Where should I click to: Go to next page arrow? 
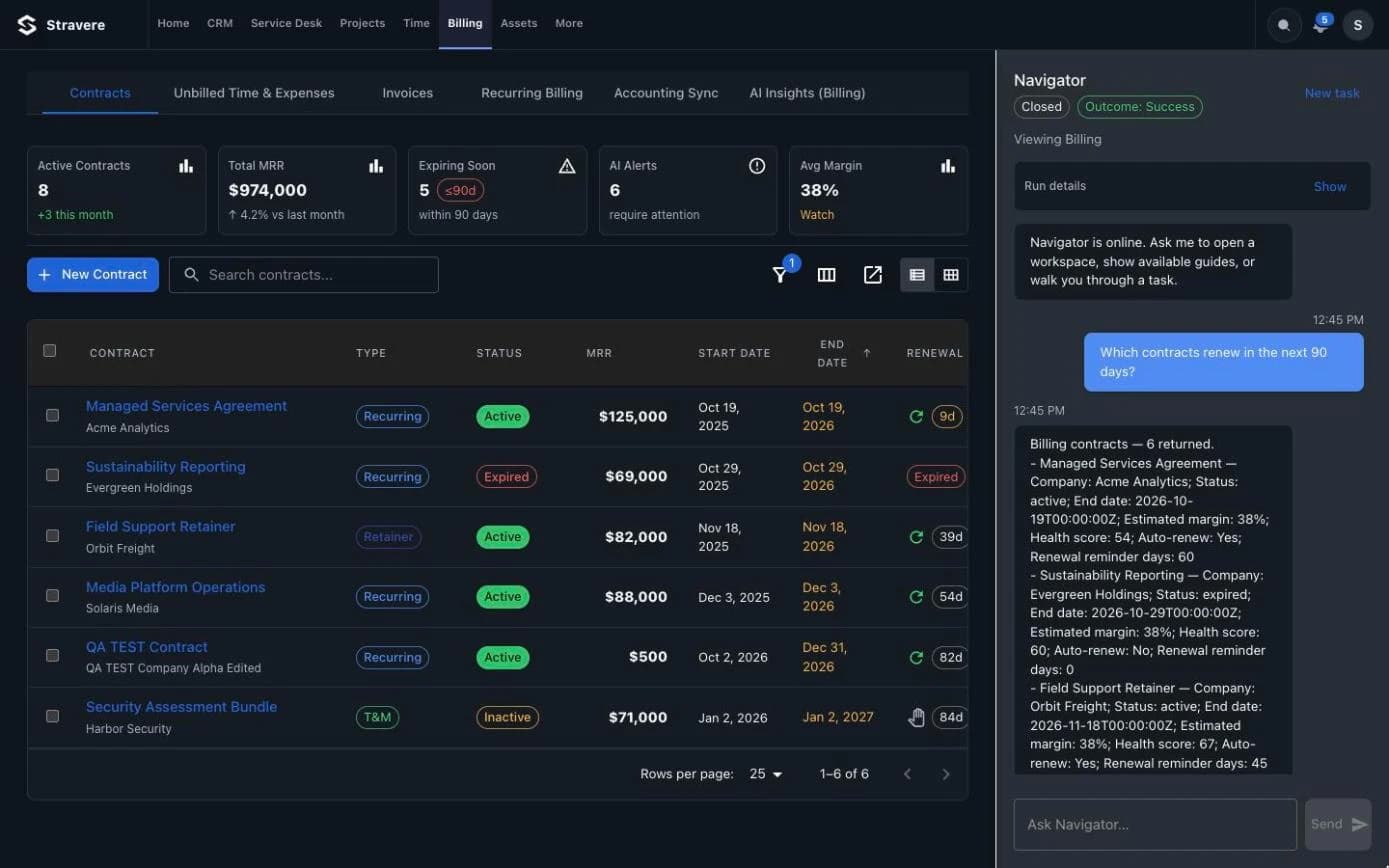coord(946,774)
